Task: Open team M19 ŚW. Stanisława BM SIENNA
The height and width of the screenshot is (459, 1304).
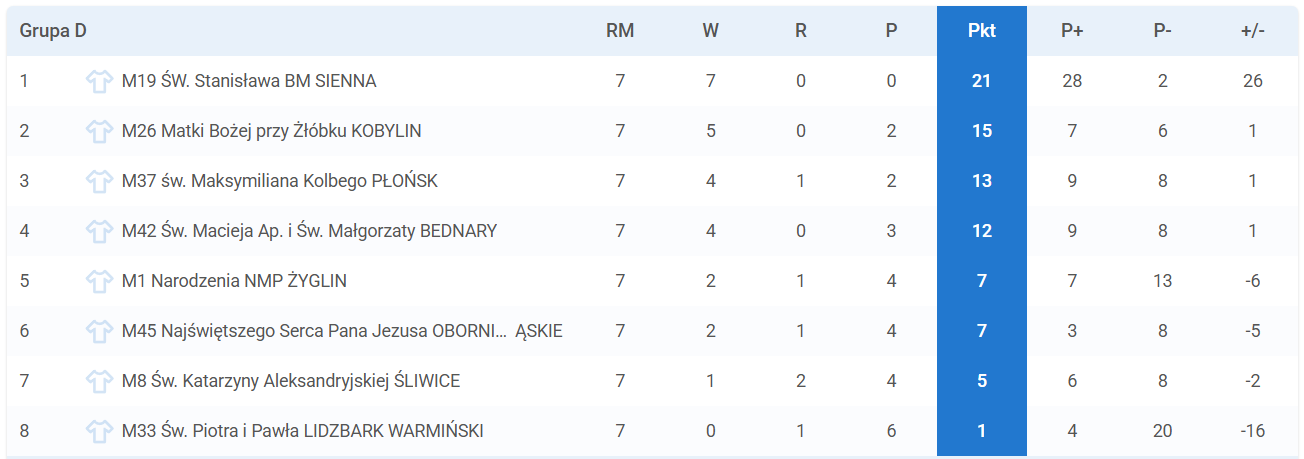Action: tap(249, 81)
